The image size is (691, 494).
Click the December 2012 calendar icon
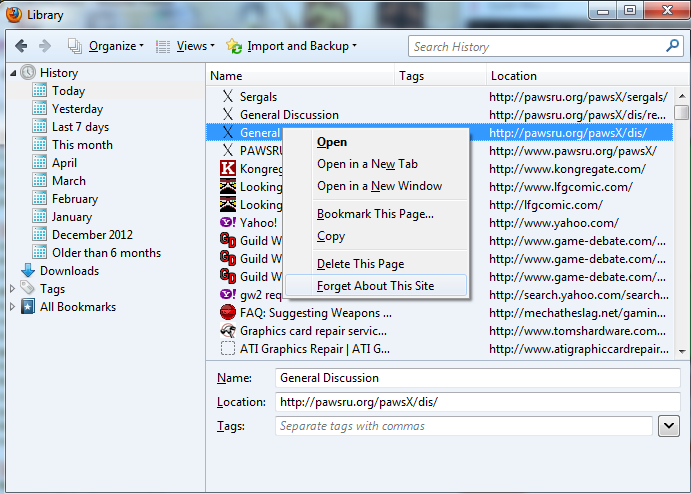(x=39, y=234)
